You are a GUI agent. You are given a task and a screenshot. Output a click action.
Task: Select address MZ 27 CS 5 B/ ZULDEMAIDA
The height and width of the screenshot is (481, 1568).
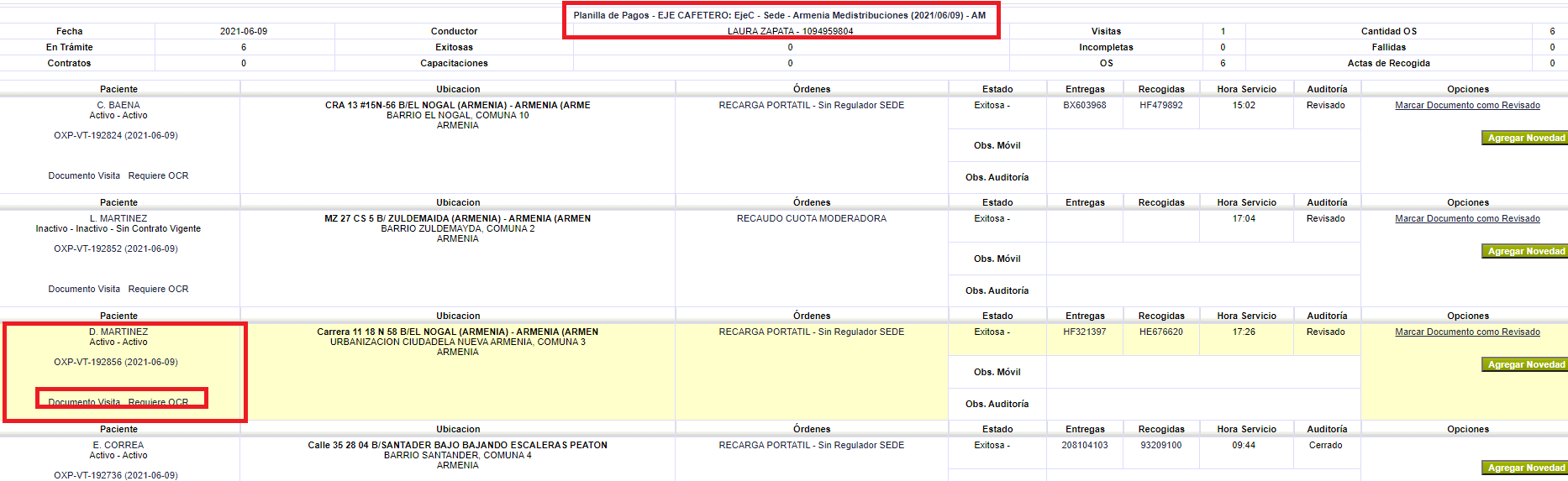click(x=458, y=219)
